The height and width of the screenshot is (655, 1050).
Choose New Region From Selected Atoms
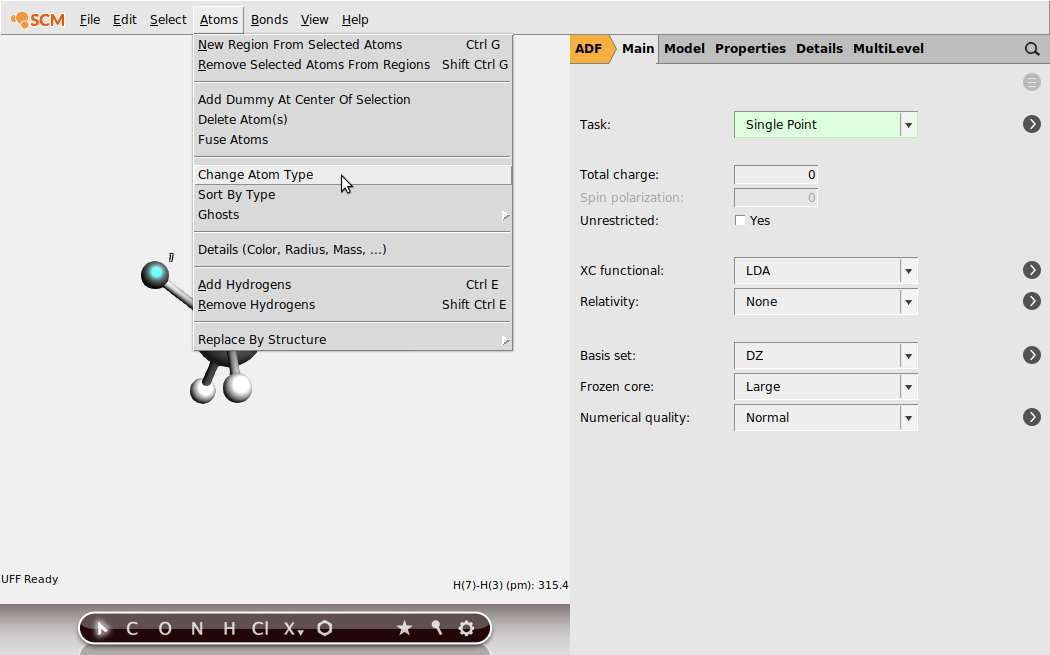353,45
